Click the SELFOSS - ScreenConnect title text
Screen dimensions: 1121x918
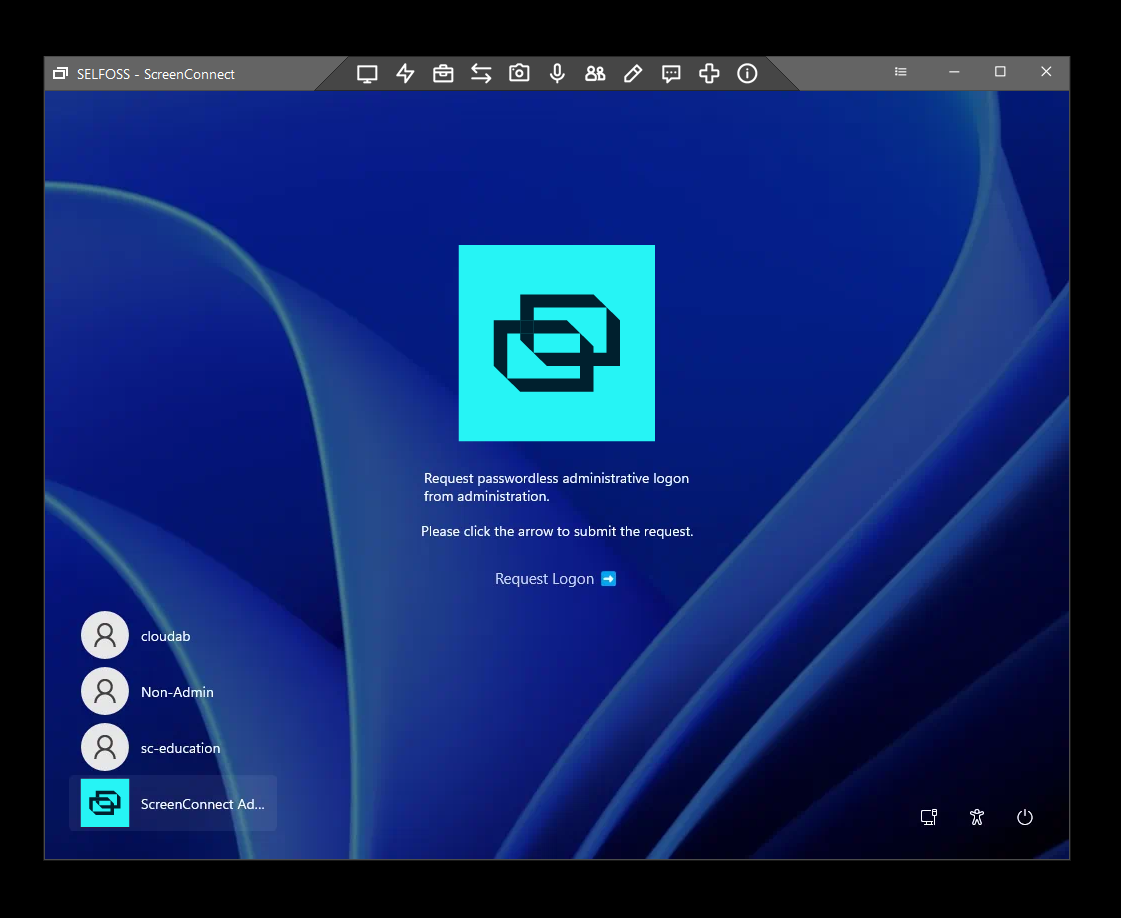tap(156, 74)
